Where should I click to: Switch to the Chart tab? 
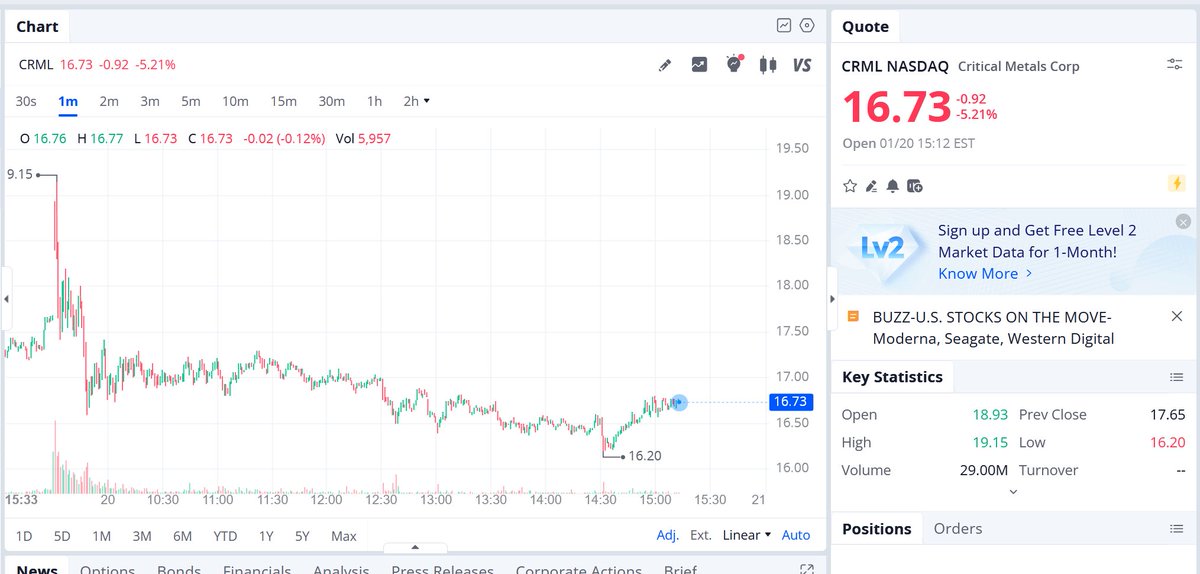coord(38,27)
